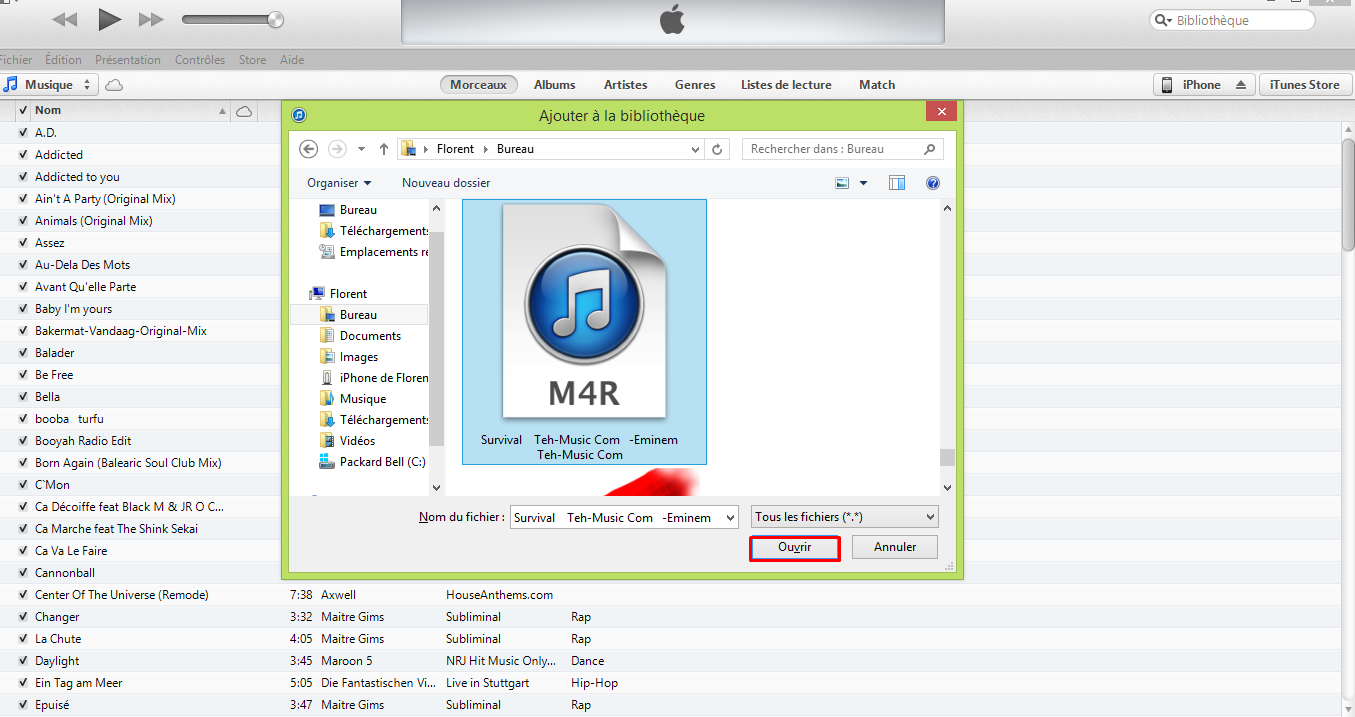Expand the Florent path segment arrow
This screenshot has width=1355, height=717.
click(486, 149)
